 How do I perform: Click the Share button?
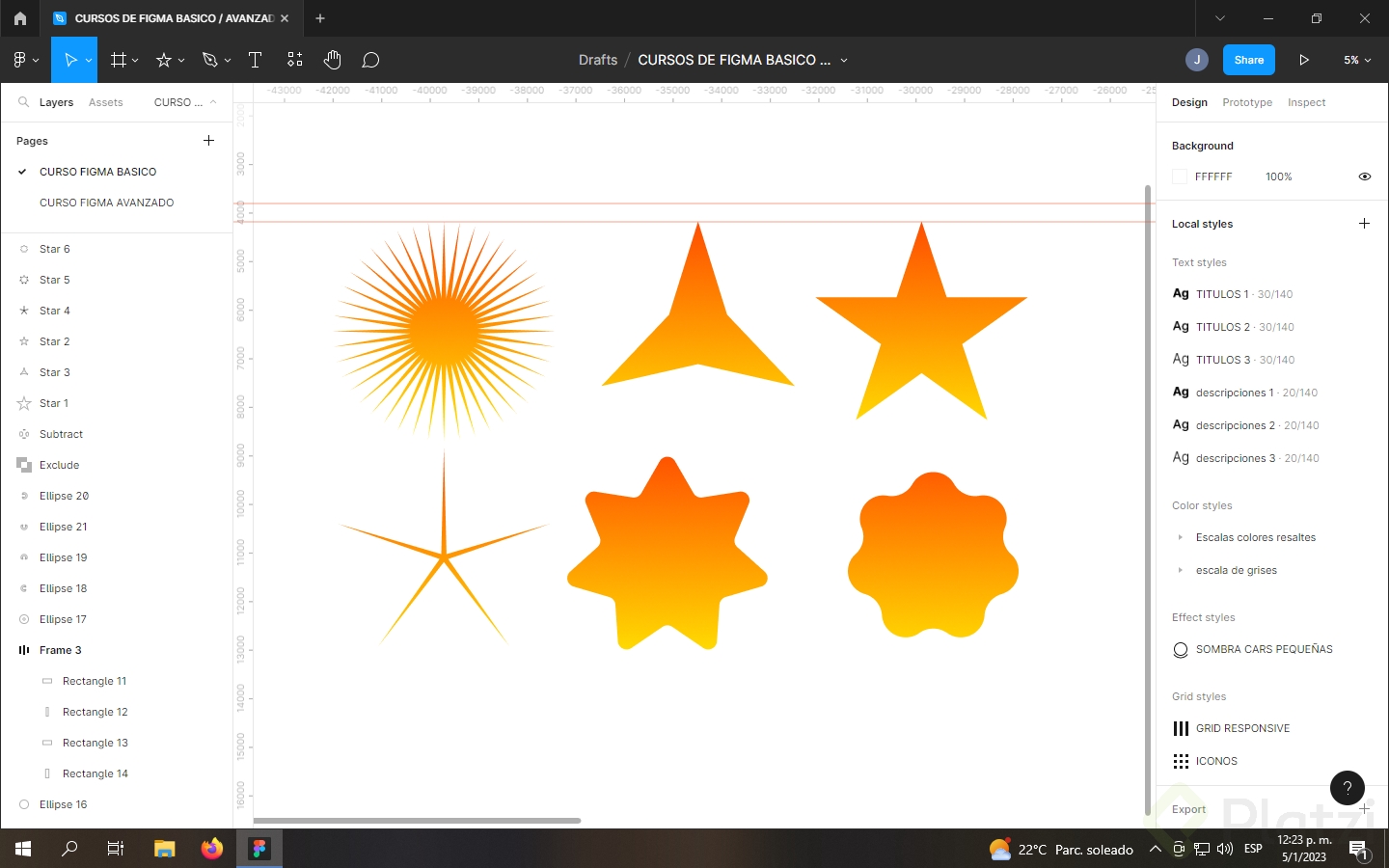(1248, 60)
